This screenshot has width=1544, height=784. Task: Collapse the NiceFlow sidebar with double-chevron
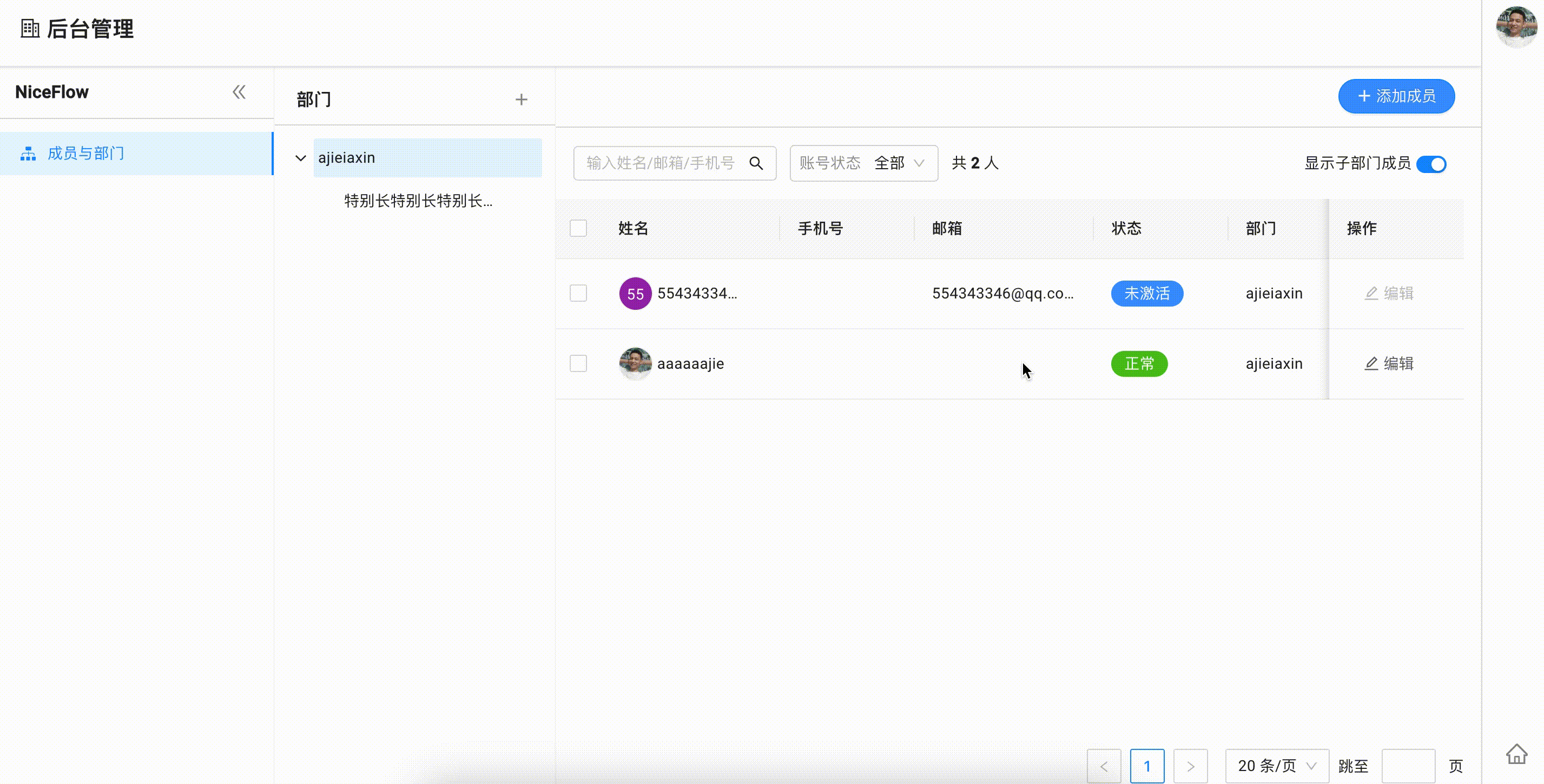(x=239, y=92)
